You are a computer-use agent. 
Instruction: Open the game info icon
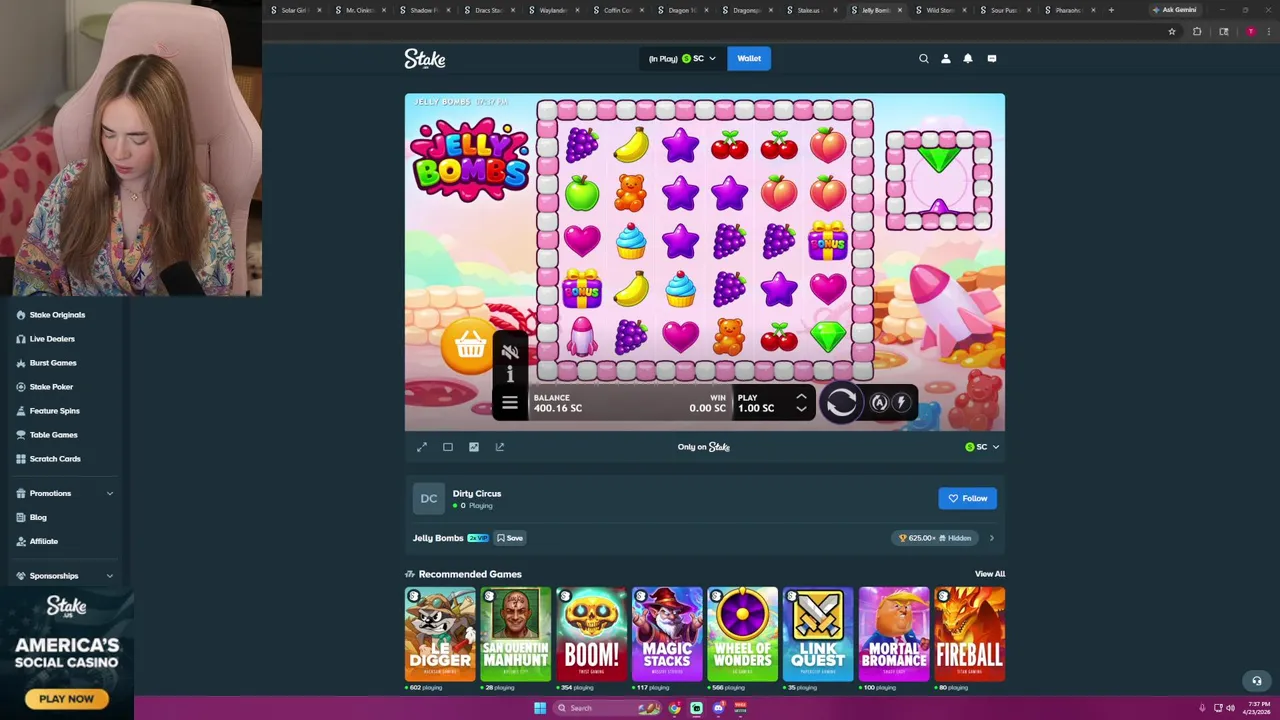(x=510, y=374)
